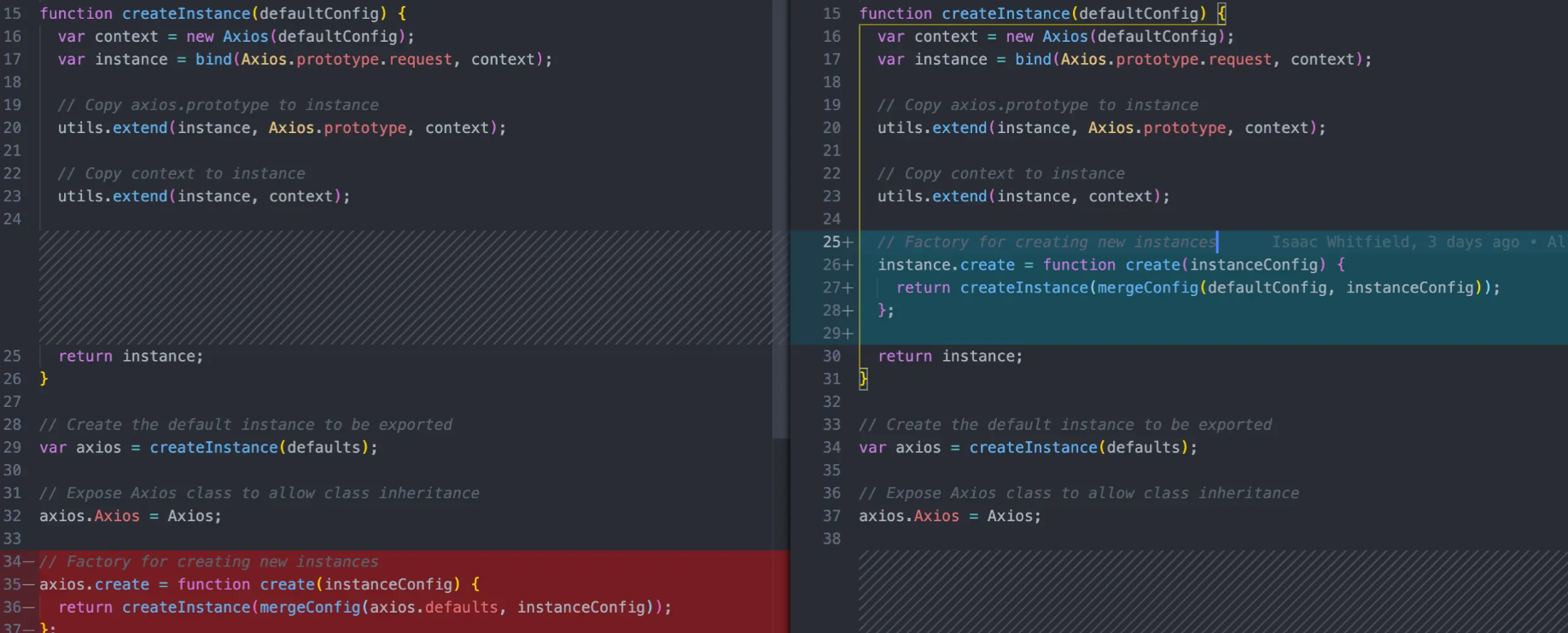Screen dimensions: 1568x633
Task: Click "axios.create" on left pane line 35
Action: click(x=94, y=584)
